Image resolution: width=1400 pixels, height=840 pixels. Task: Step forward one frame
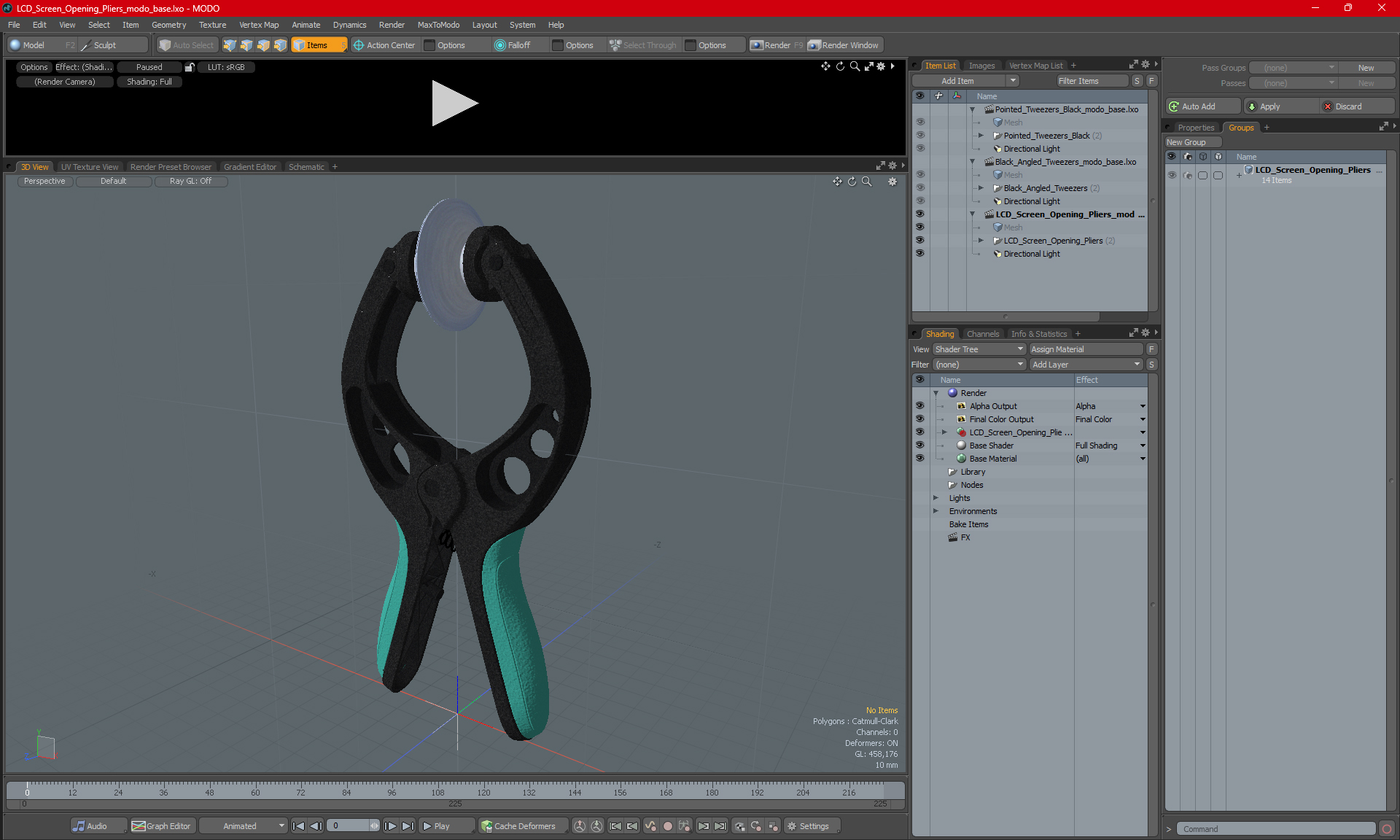click(390, 826)
